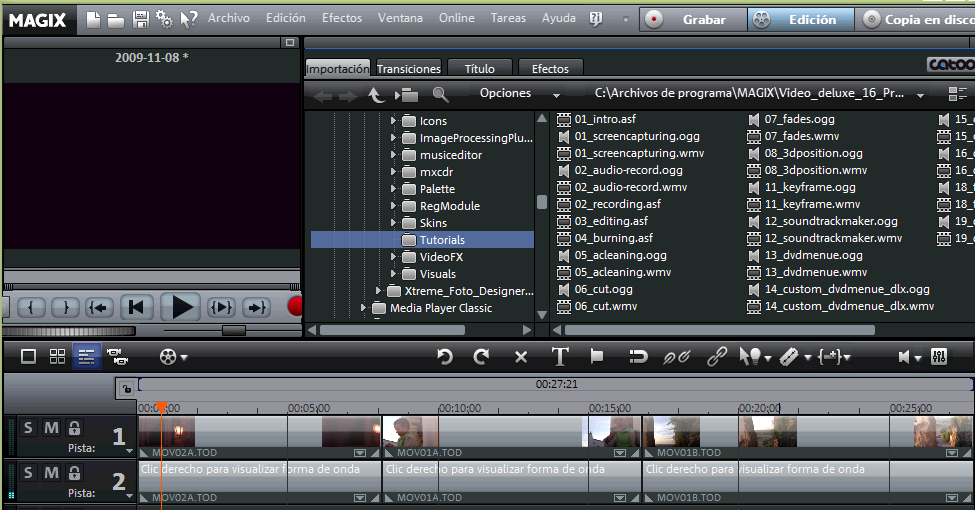Select the 03_editing.asf file
The image size is (975, 510).
tap(610, 221)
